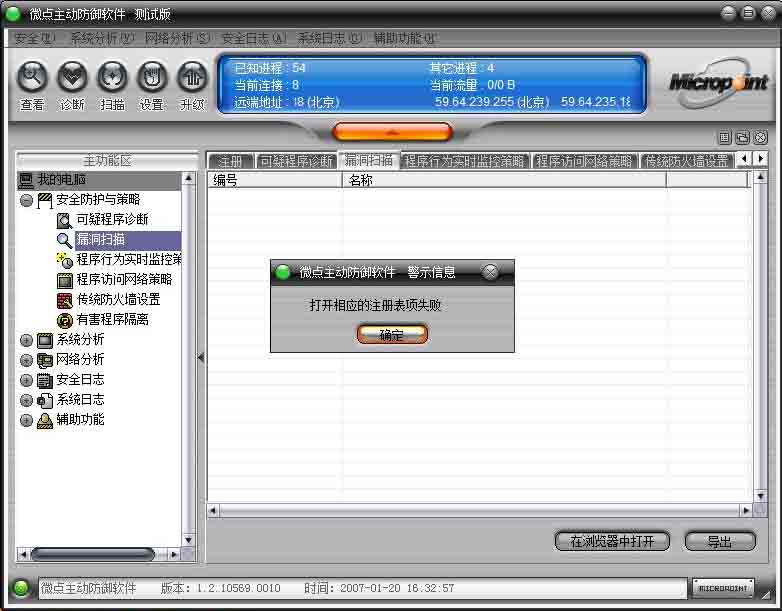This screenshot has width=782, height=611.
Task: Click the second small panel window icon
Action: [x=743, y=137]
